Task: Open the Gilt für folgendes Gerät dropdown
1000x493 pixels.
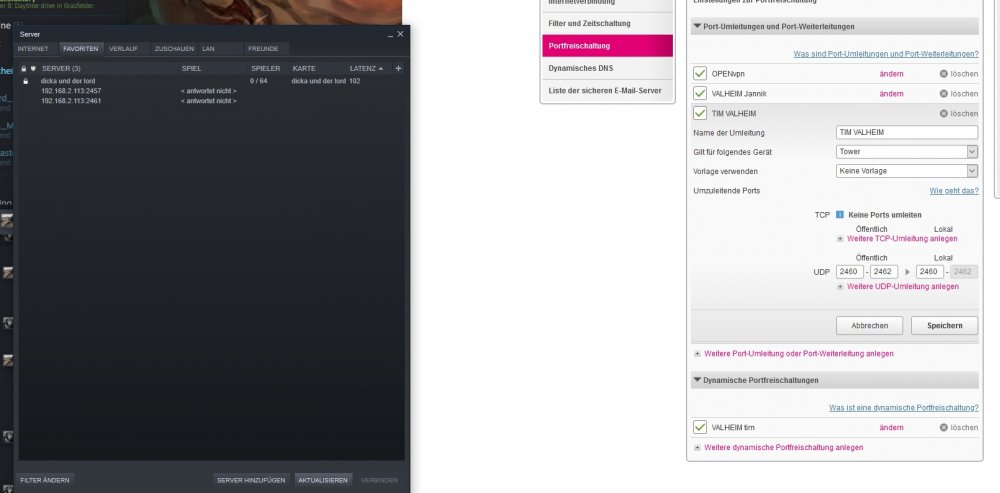Action: [x=907, y=152]
